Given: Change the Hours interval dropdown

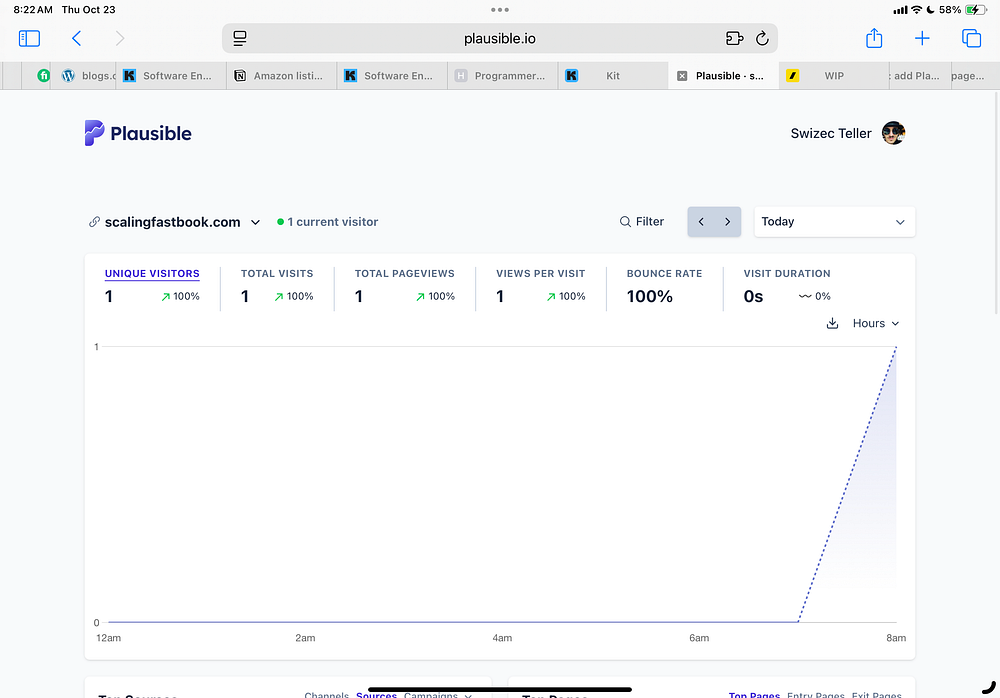Looking at the screenshot, I should pyautogui.click(x=876, y=323).
